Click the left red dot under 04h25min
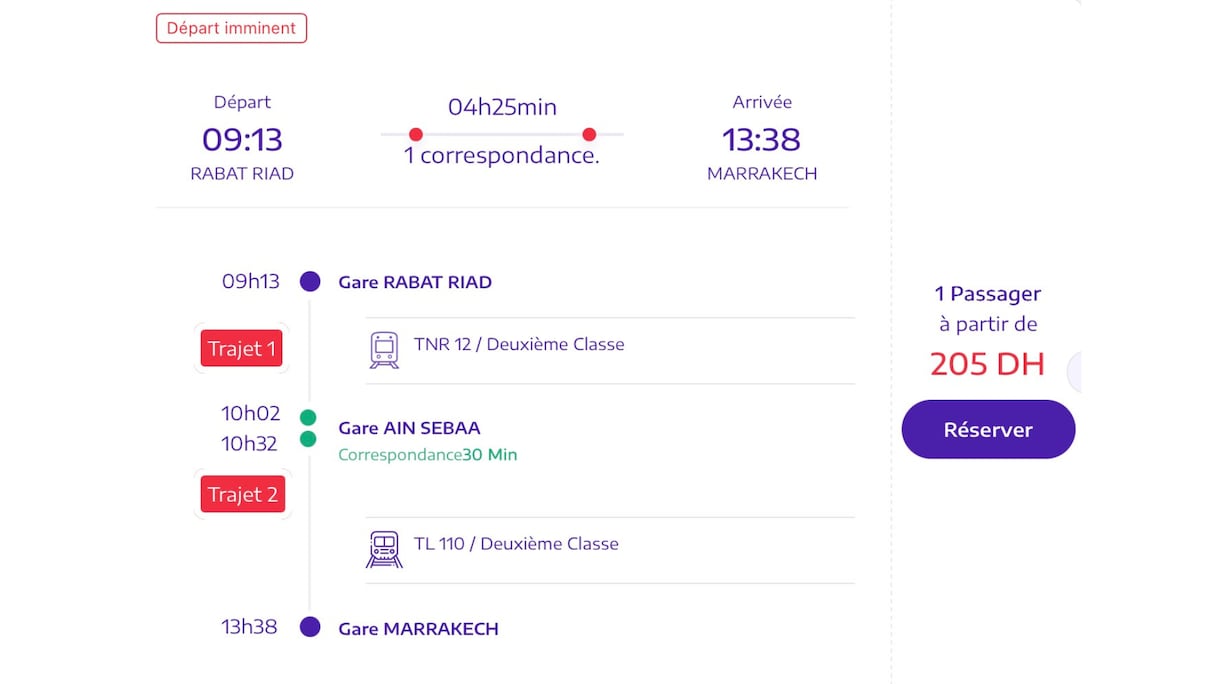Screen dimensions: 1216x684 coord(416,134)
